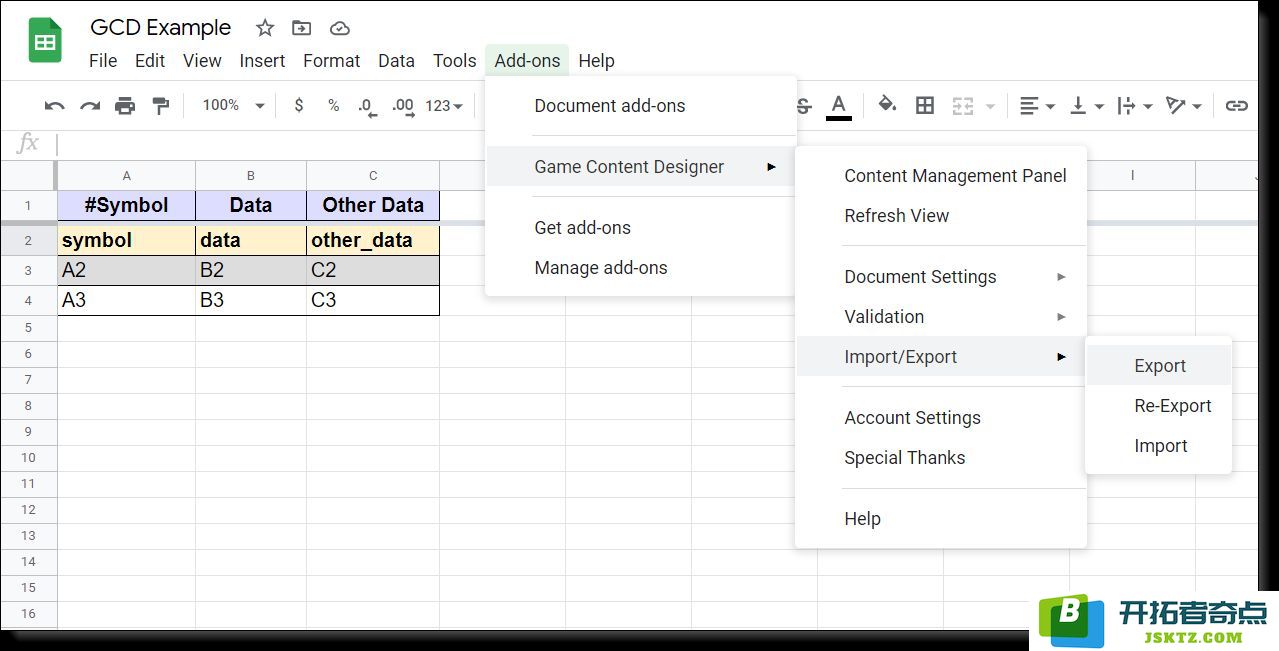Increase decimal places icon
1279x651 pixels.
click(403, 106)
